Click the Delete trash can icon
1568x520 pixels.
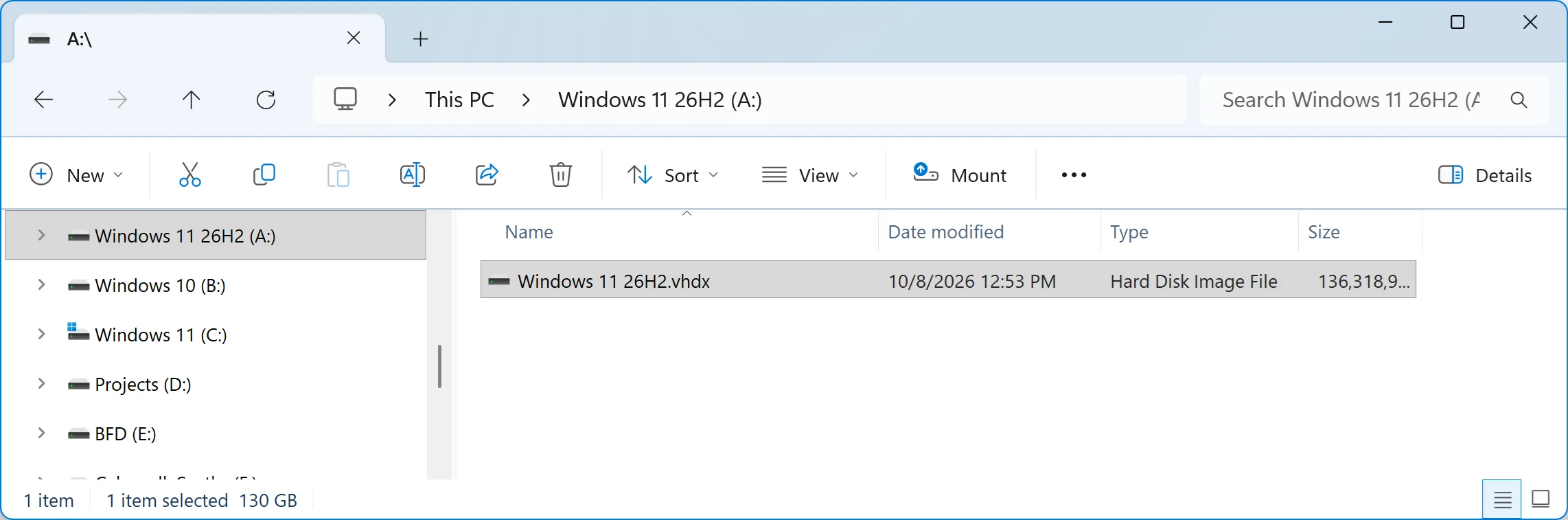(561, 175)
